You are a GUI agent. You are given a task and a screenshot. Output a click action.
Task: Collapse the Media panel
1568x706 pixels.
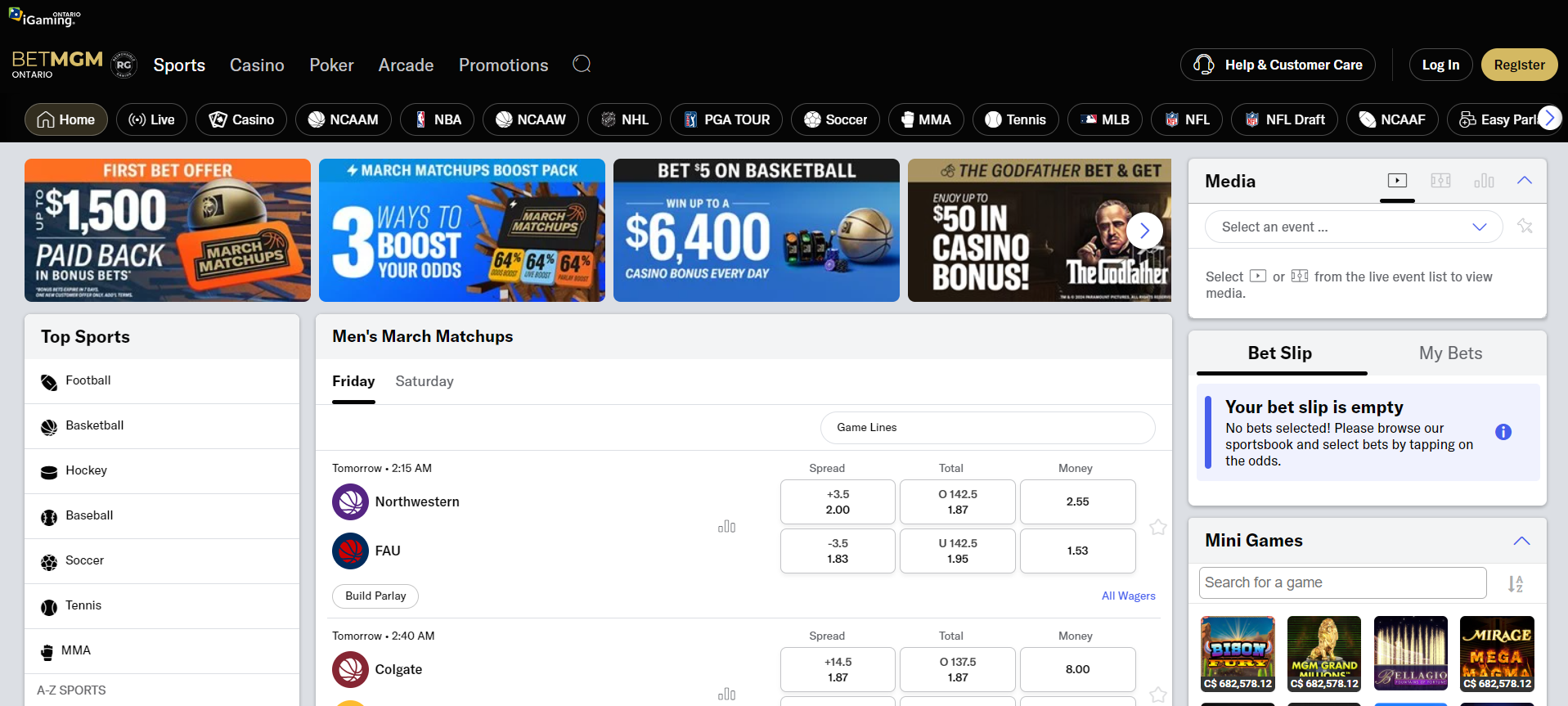(1525, 180)
